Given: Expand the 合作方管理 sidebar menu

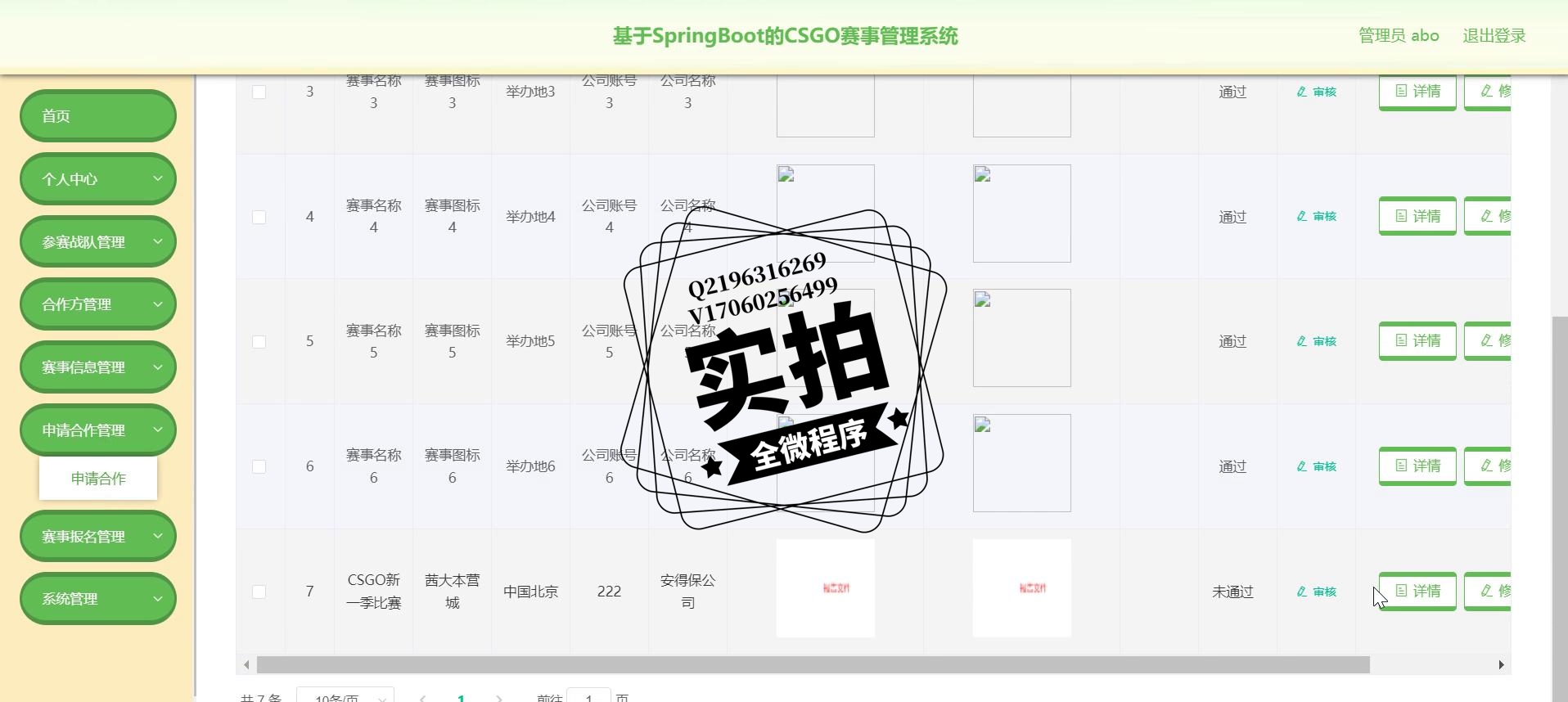Looking at the screenshot, I should [98, 304].
